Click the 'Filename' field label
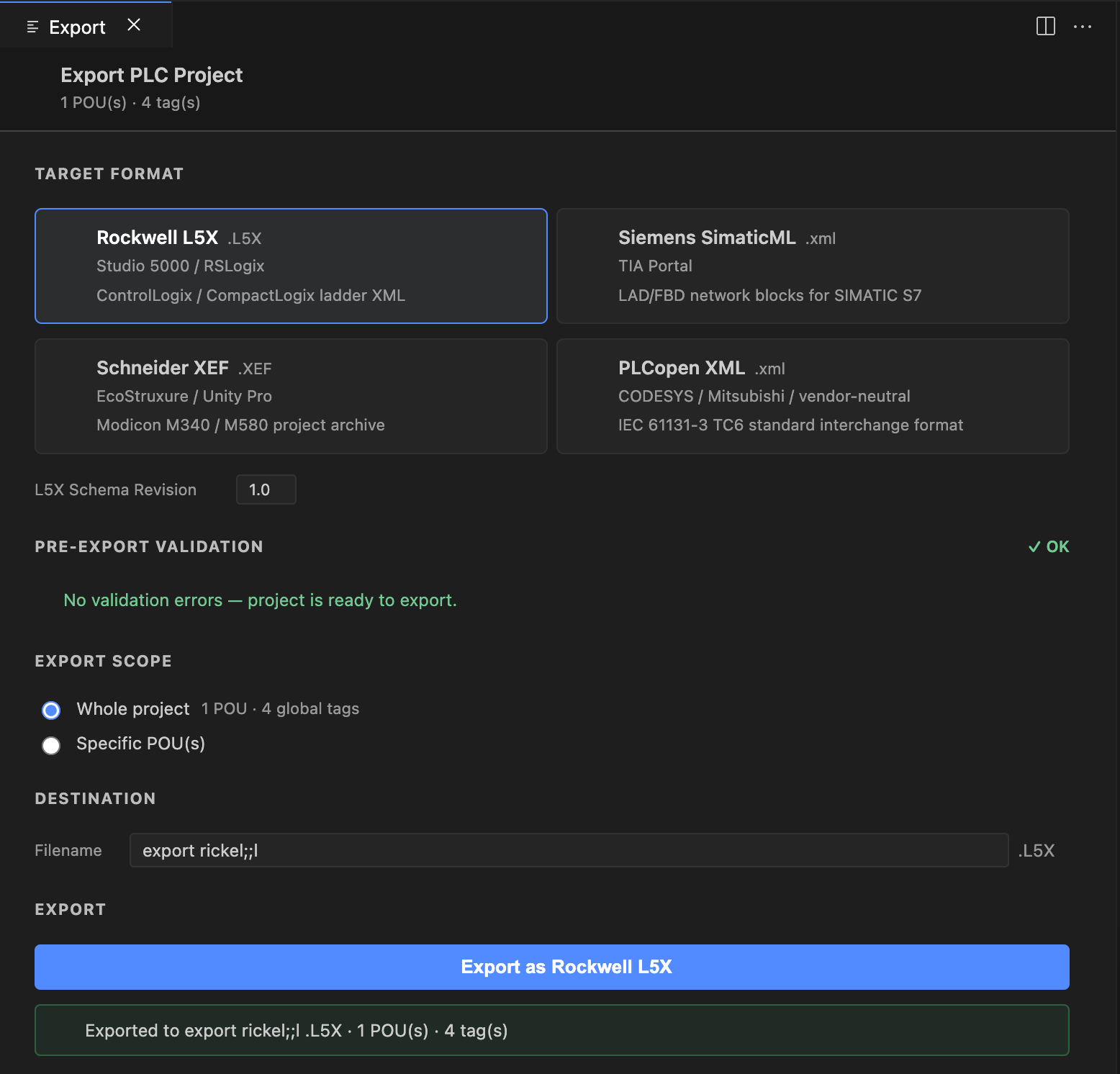Image resolution: width=1120 pixels, height=1074 pixels. click(68, 850)
